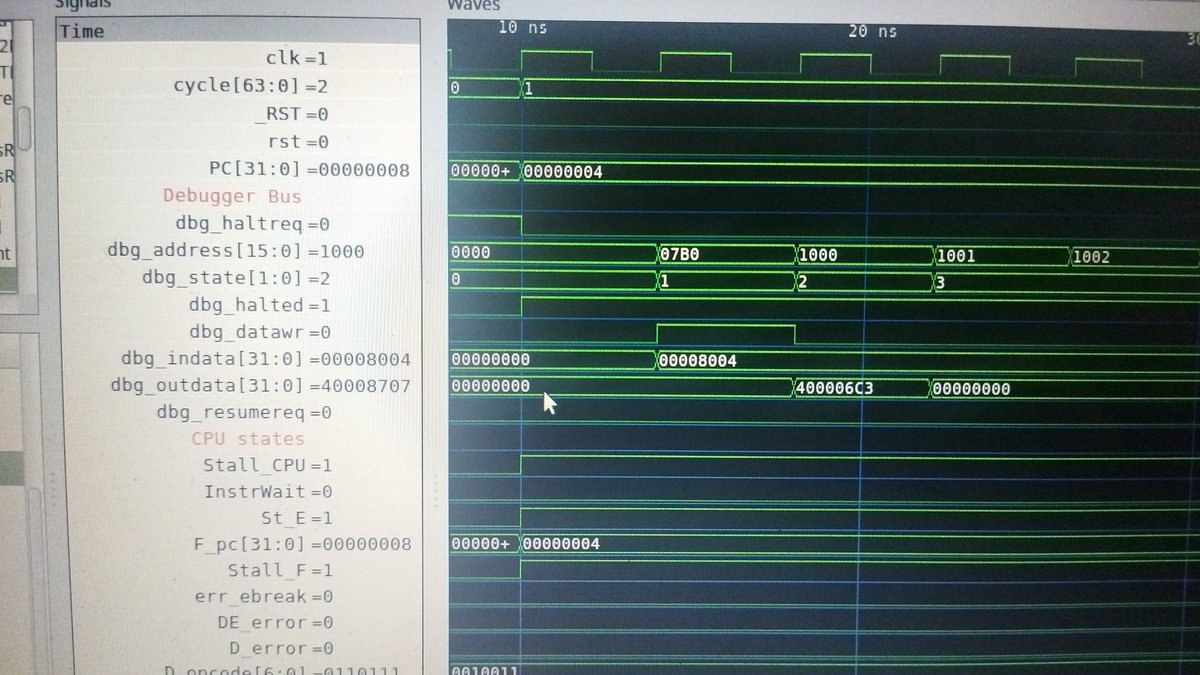
Task: Select the dbg_datawr signal row
Action: tap(260, 331)
